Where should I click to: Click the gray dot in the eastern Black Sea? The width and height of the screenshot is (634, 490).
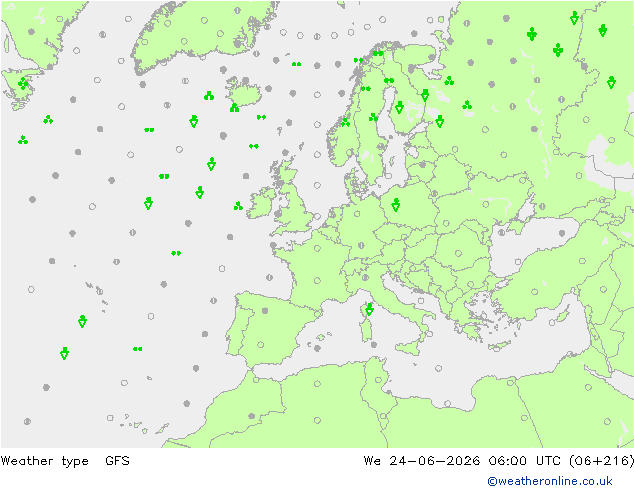562,233
